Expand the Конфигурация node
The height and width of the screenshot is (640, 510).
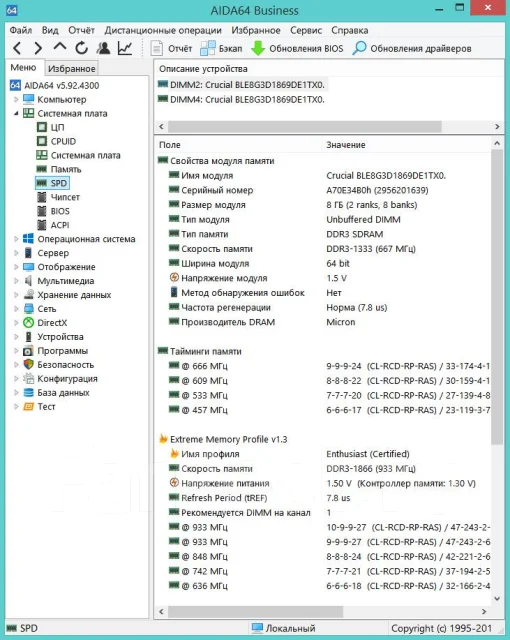coord(16,378)
